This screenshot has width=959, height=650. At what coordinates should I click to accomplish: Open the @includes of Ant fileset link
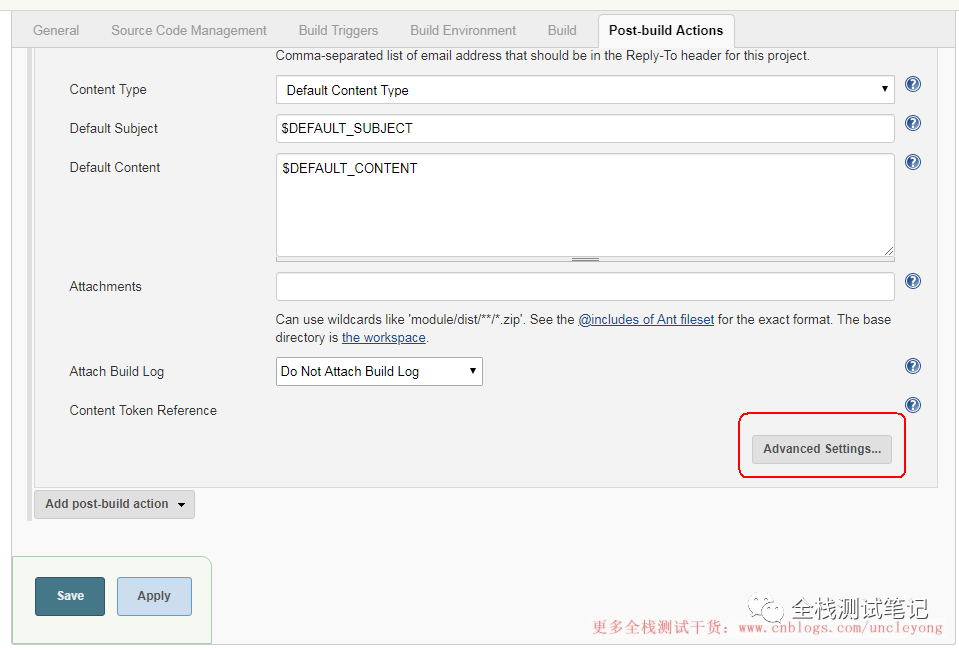click(646, 320)
